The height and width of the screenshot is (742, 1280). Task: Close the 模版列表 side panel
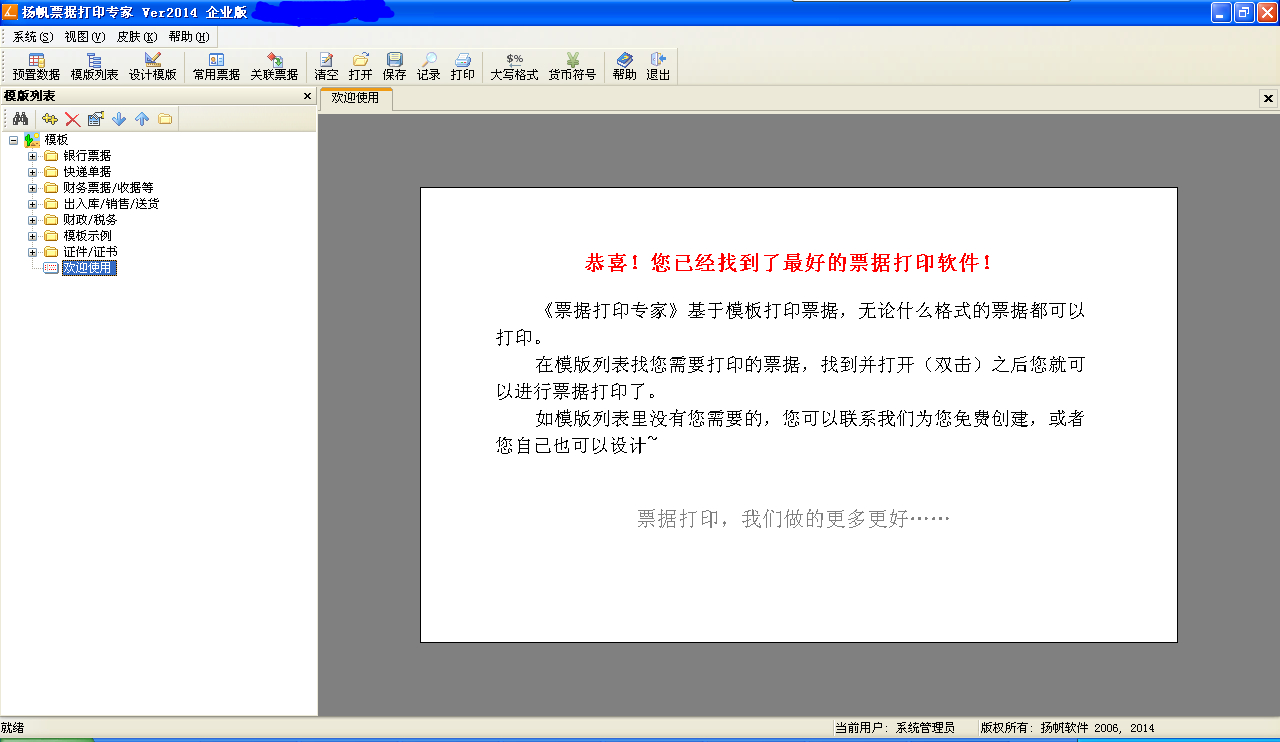tap(307, 96)
